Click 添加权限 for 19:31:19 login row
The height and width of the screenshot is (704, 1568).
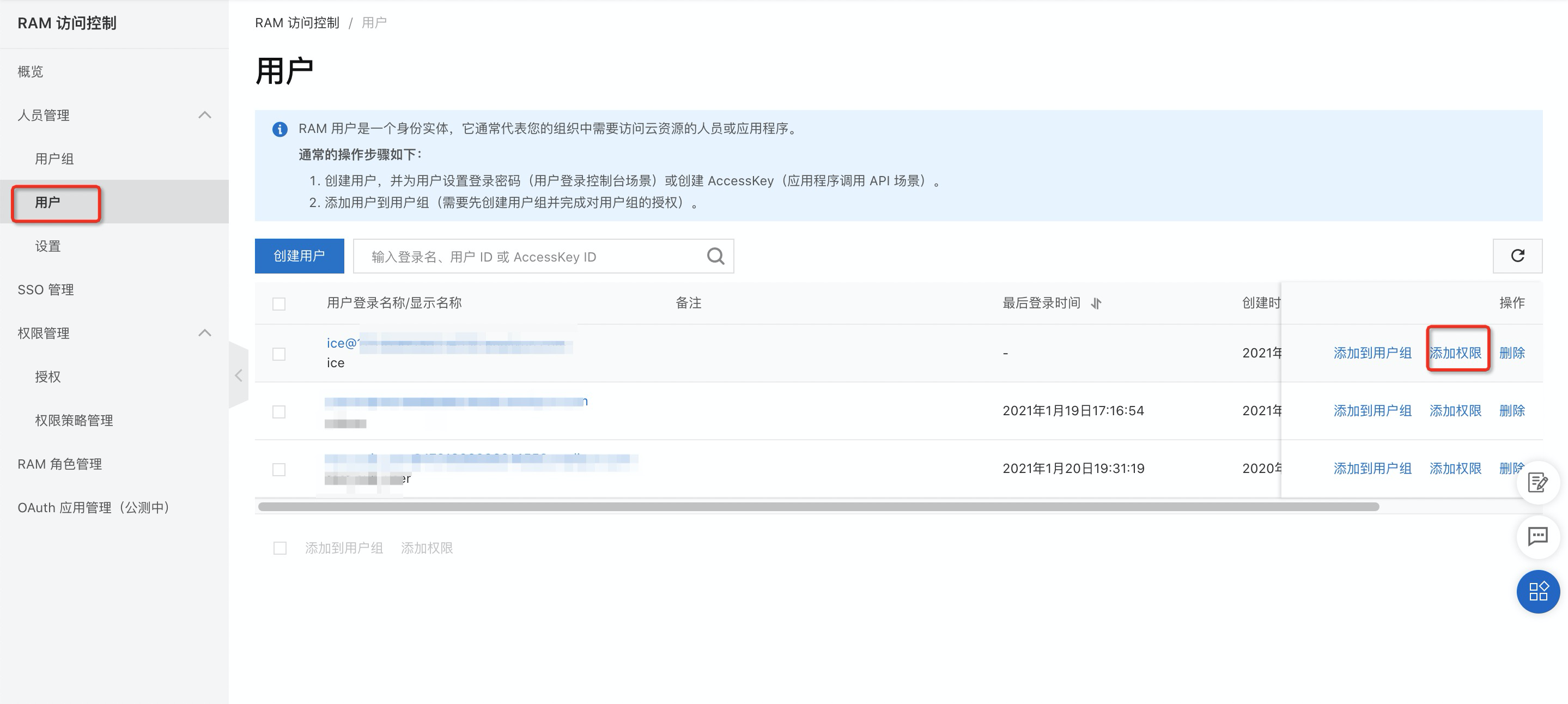tap(1455, 469)
